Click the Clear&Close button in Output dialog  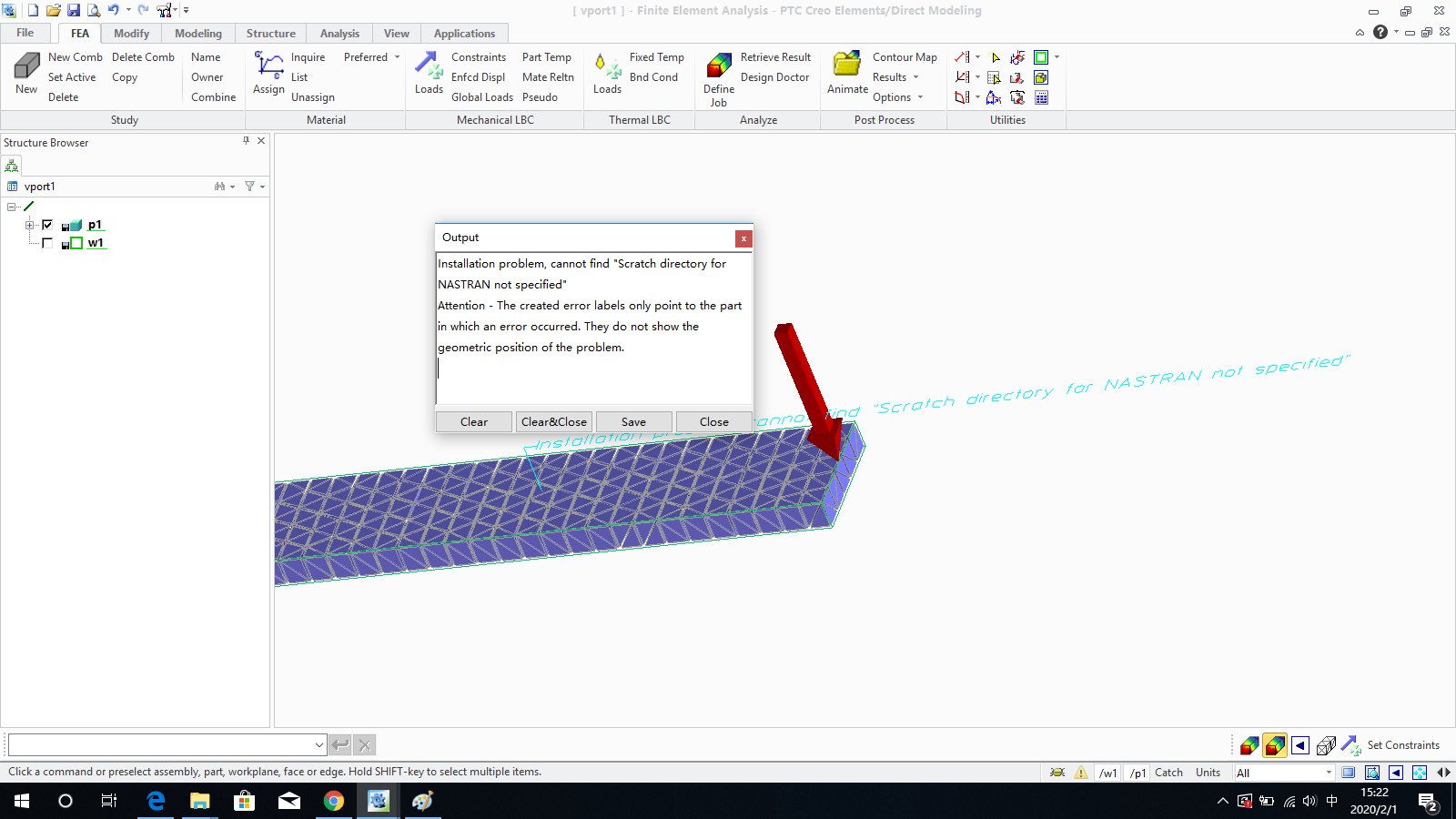coord(554,421)
